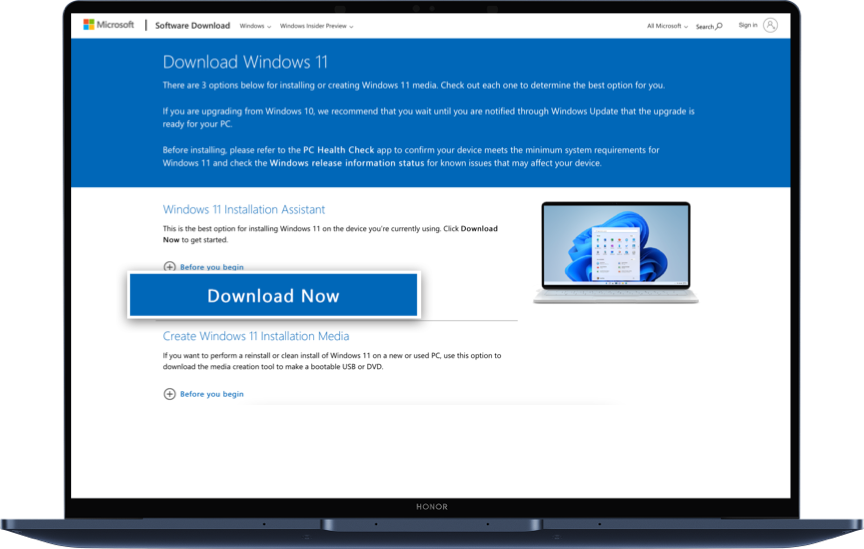The width and height of the screenshot is (864, 549).
Task: Click the plus icon under Installation Media
Action: point(170,394)
